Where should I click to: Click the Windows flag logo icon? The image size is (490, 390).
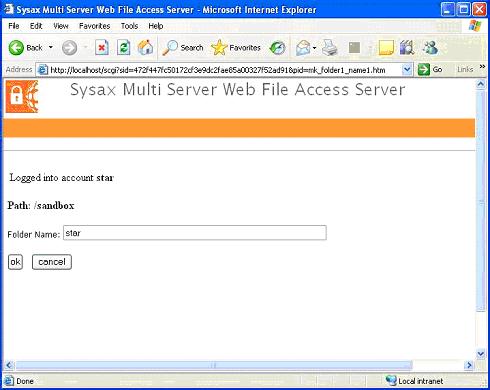[x=475, y=26]
